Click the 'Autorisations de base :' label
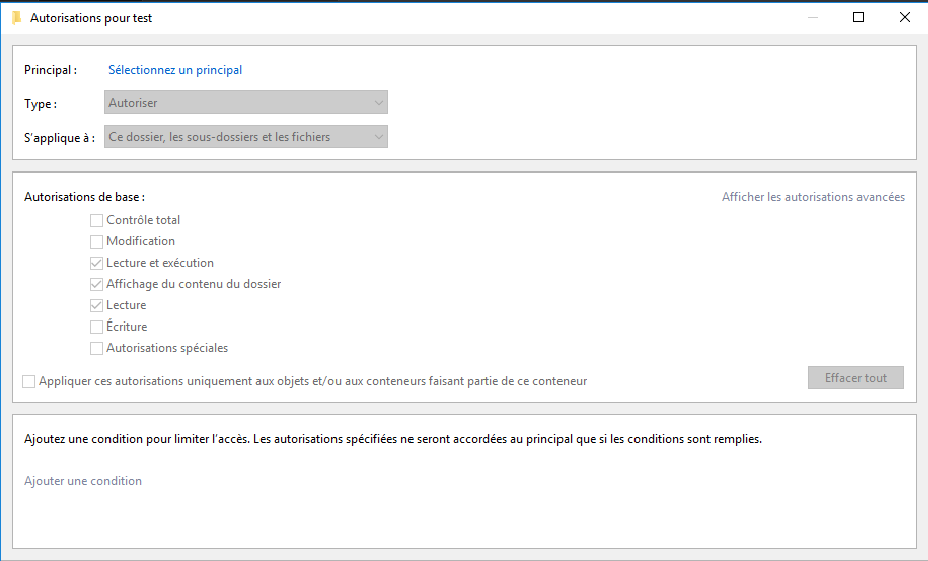Image resolution: width=928 pixels, height=561 pixels. pyautogui.click(x=84, y=197)
